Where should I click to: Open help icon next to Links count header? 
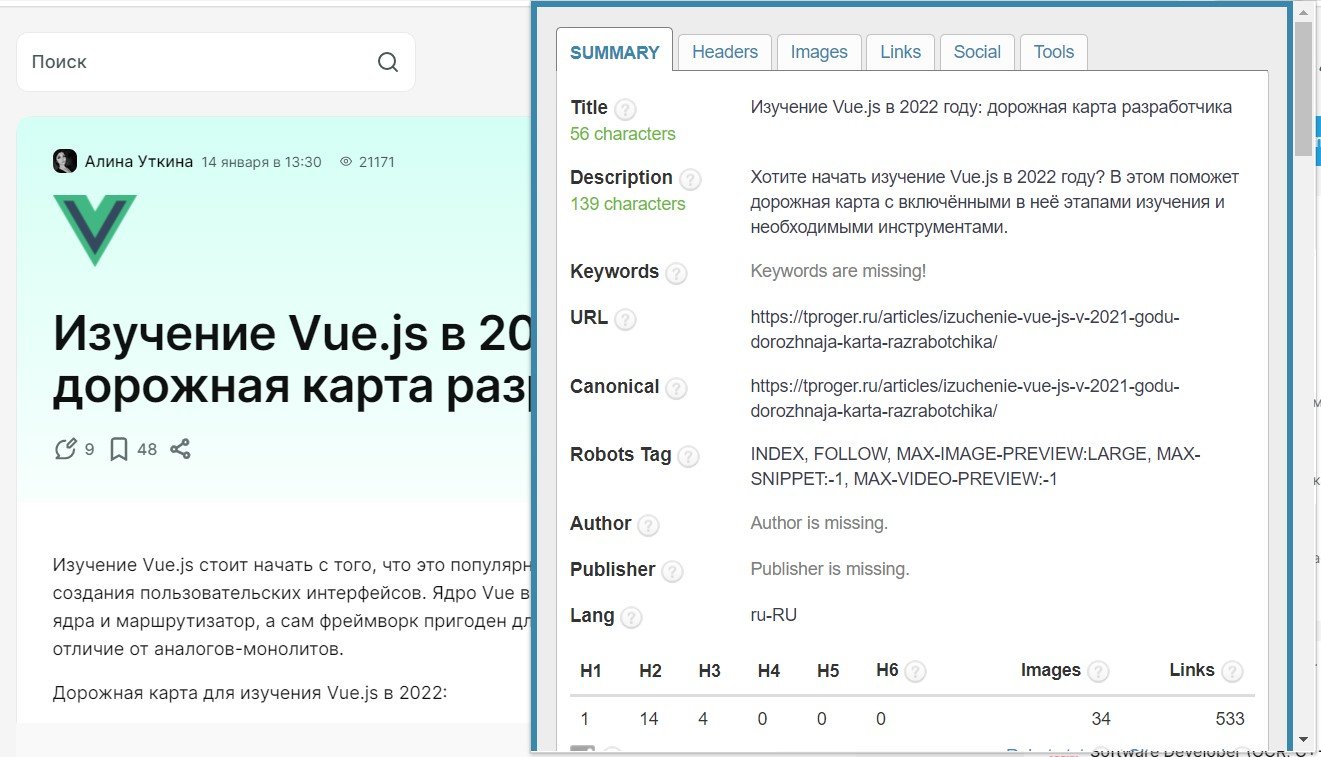click(1232, 672)
